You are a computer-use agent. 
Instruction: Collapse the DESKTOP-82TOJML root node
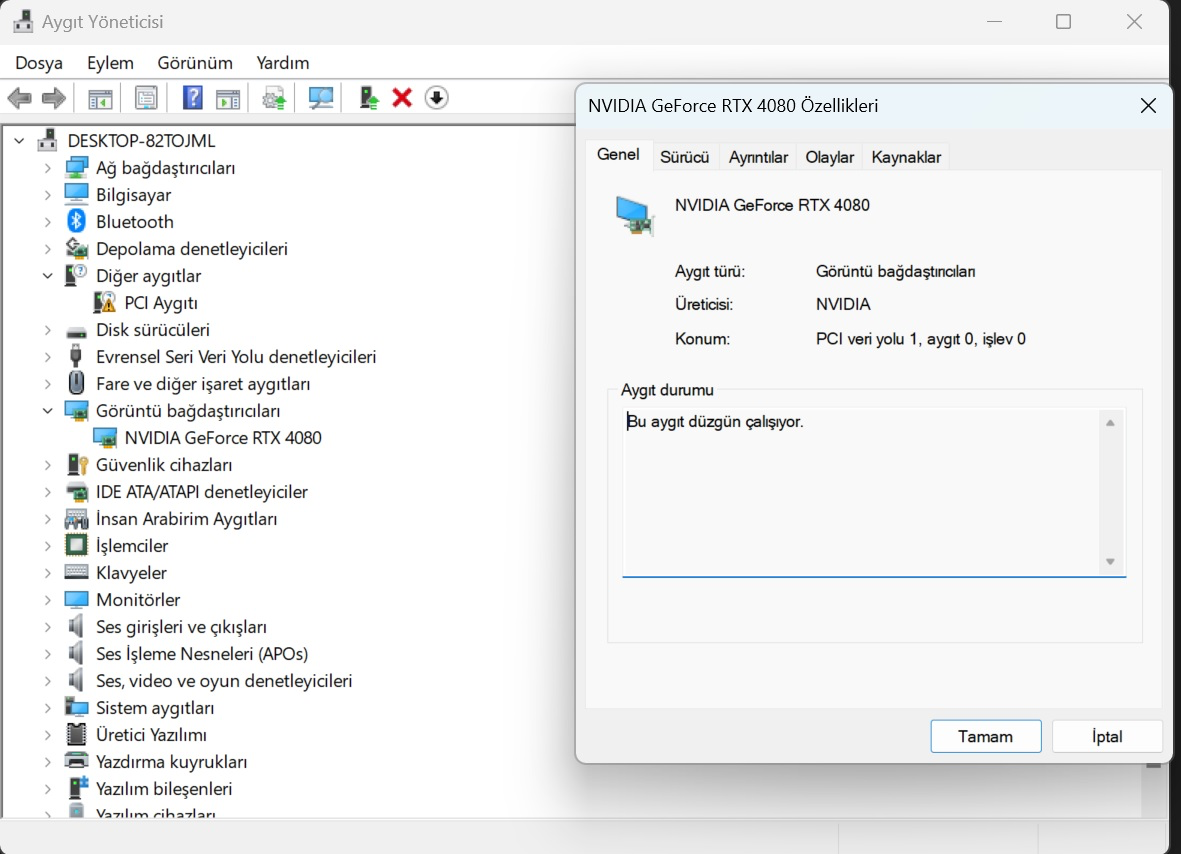point(20,141)
